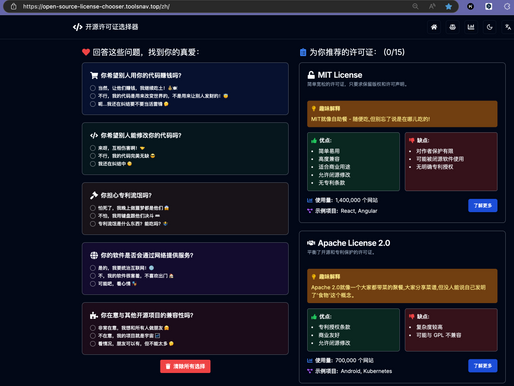
Task: Click '你担心专利流氓吗?' question heading
Action: click(x=126, y=195)
